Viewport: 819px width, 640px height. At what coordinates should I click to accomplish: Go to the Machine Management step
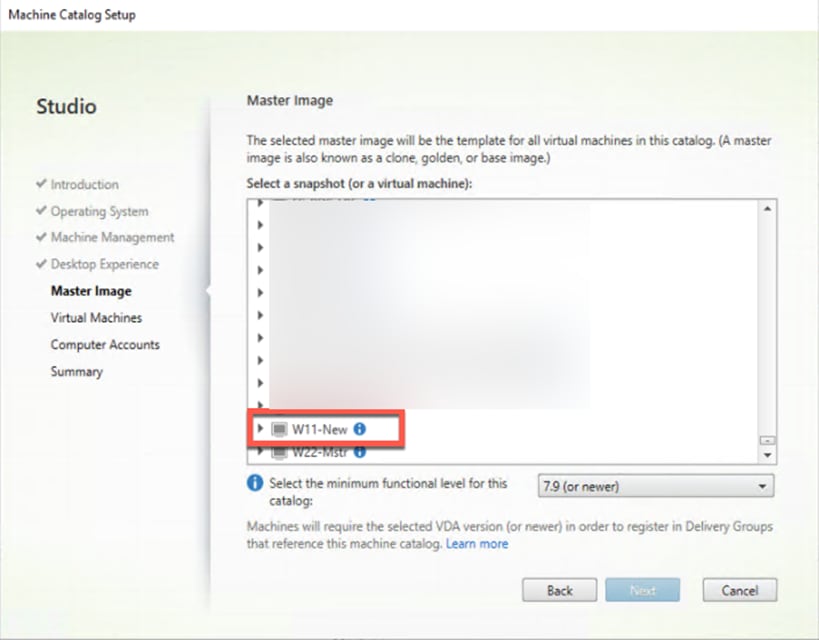click(x=112, y=237)
